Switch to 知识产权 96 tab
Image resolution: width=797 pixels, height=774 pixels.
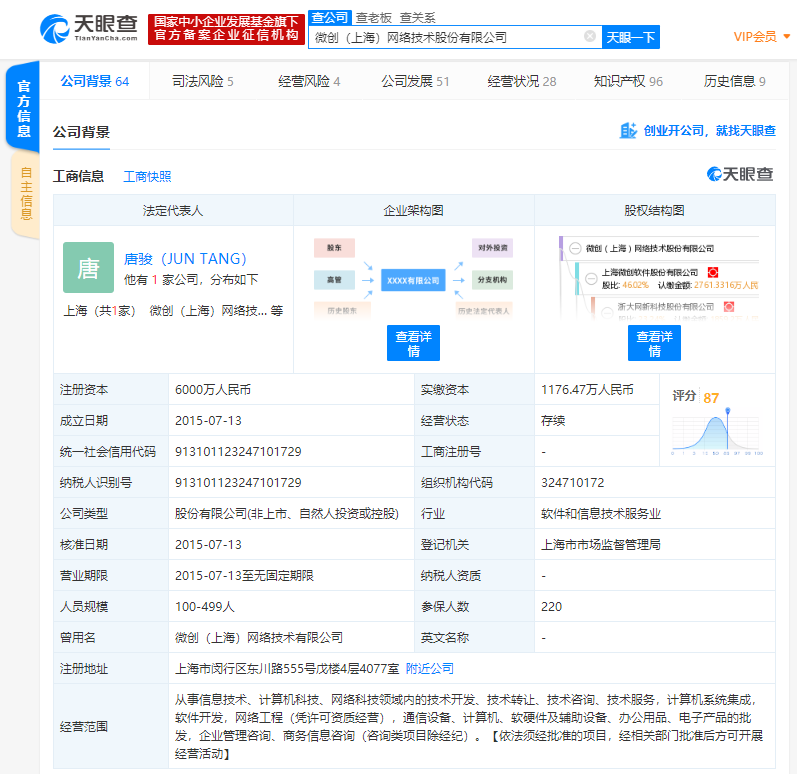coord(628,81)
